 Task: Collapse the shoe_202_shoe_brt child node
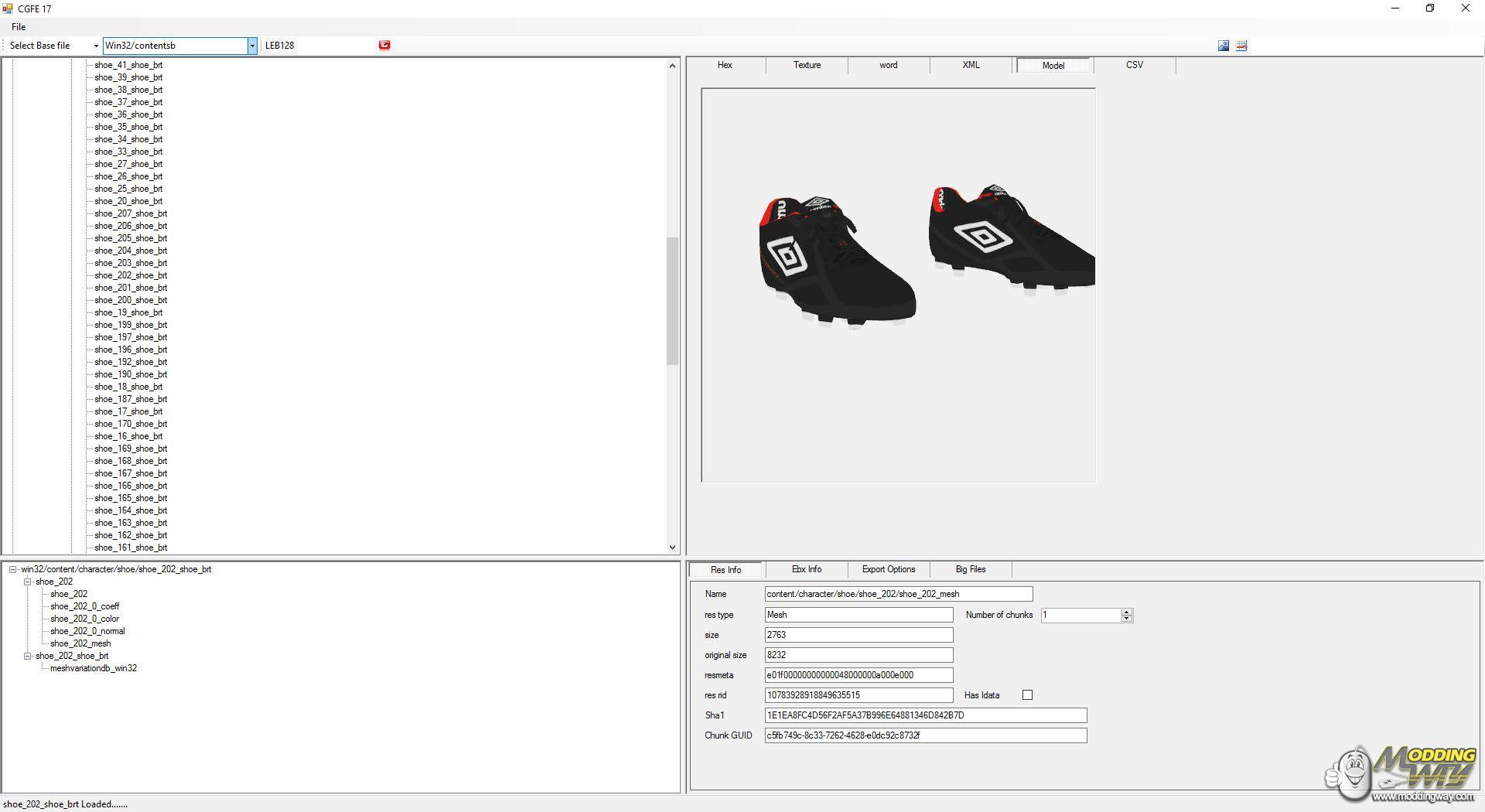coord(28,656)
